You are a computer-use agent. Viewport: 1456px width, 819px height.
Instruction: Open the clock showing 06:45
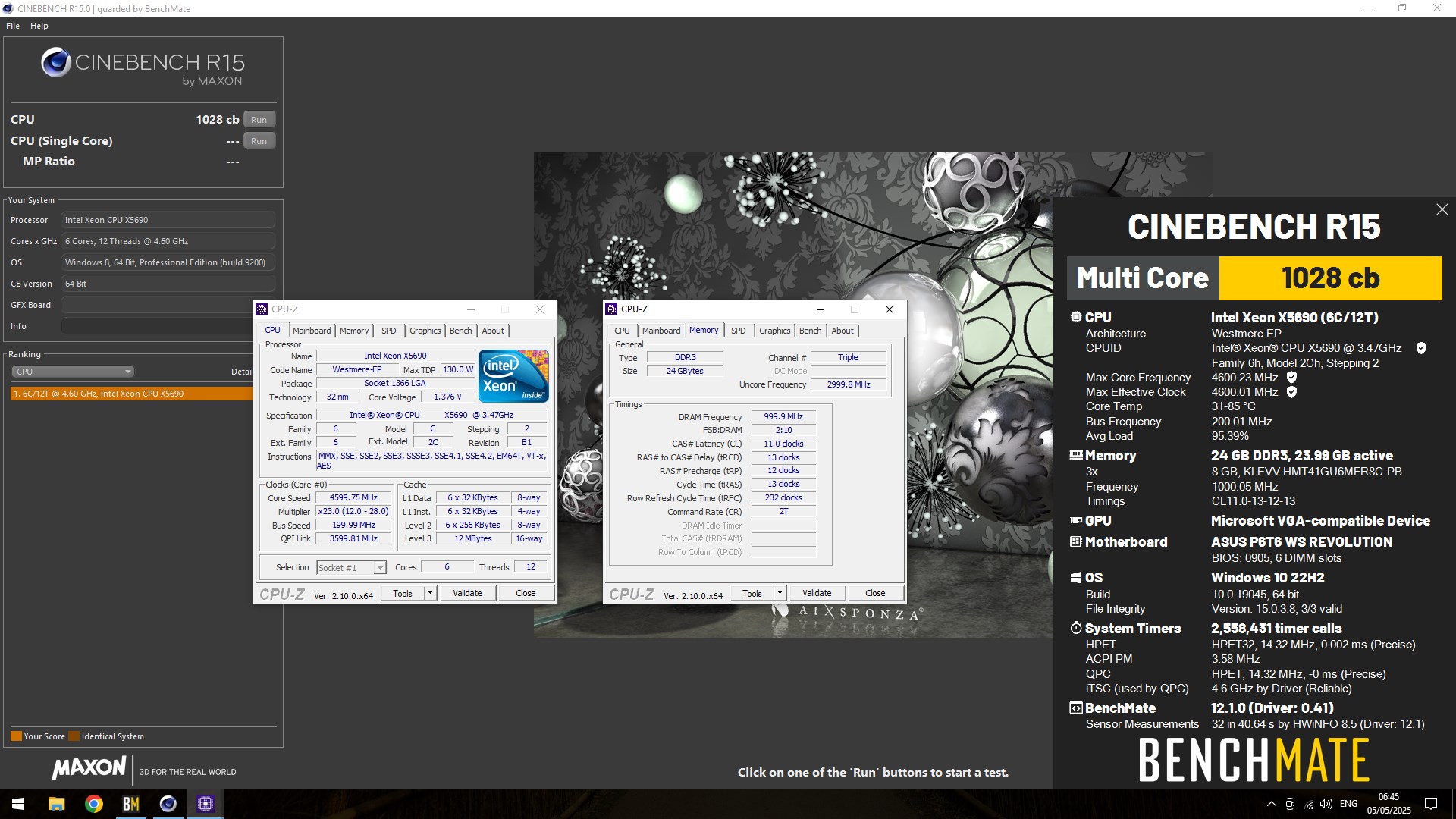pos(1389,804)
